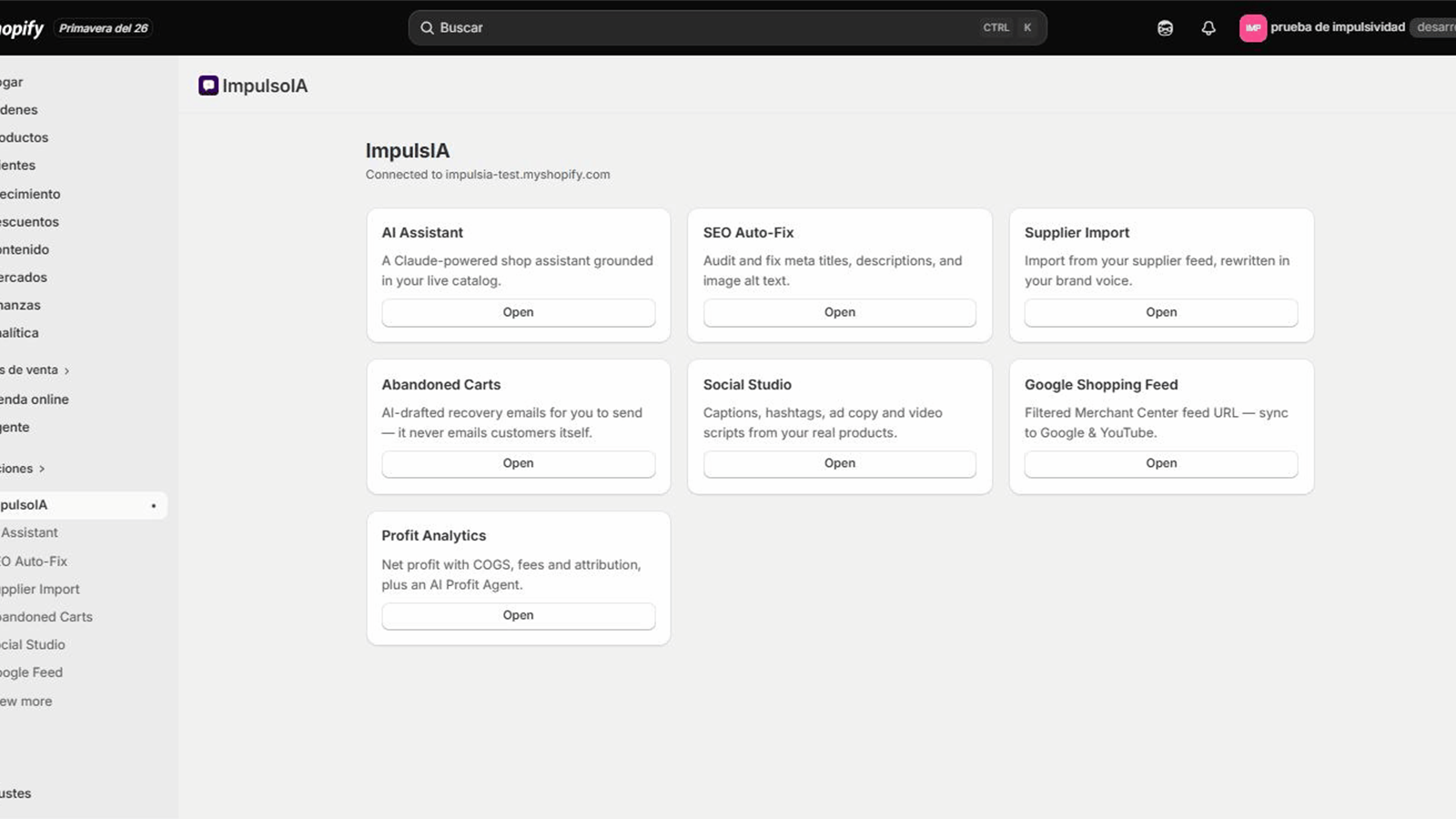Go to Órdenes in the sidebar

[19, 110]
